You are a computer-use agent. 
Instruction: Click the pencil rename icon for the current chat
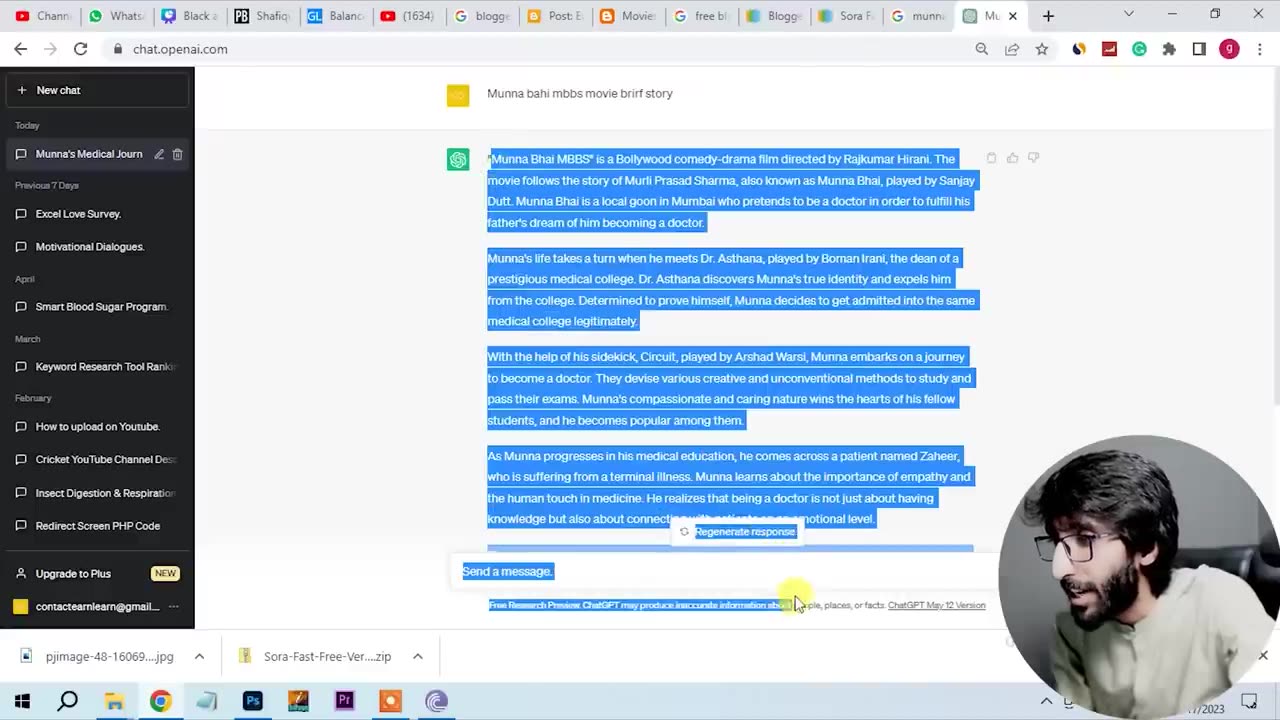tap(158, 154)
